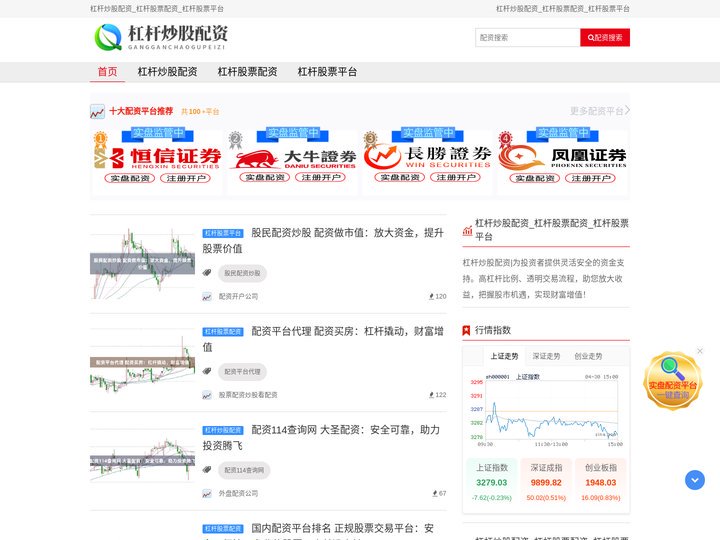Click the blue 杠杆股票平台 category label
This screenshot has width=720, height=540.
[223, 233]
